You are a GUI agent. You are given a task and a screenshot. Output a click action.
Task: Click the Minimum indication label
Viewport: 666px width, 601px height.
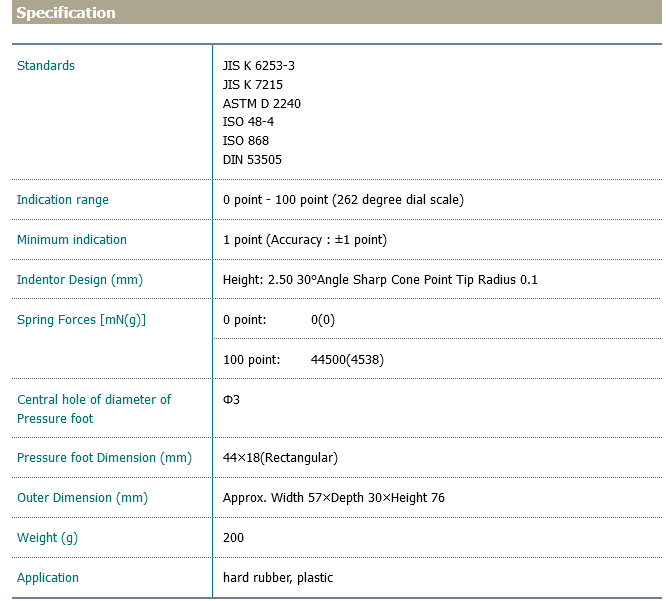[x=72, y=240]
